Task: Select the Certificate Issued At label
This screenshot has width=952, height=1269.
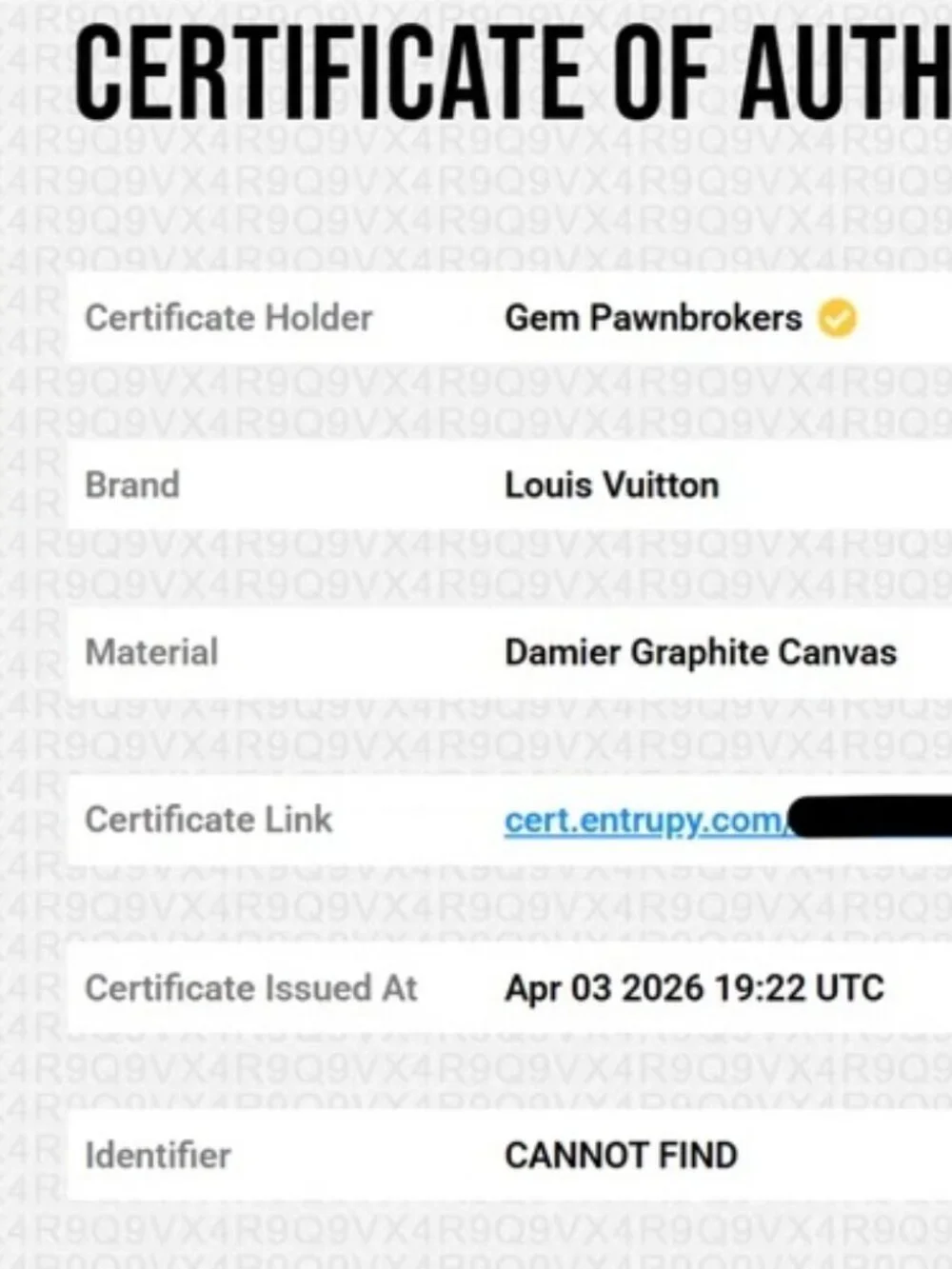Action: (x=251, y=988)
